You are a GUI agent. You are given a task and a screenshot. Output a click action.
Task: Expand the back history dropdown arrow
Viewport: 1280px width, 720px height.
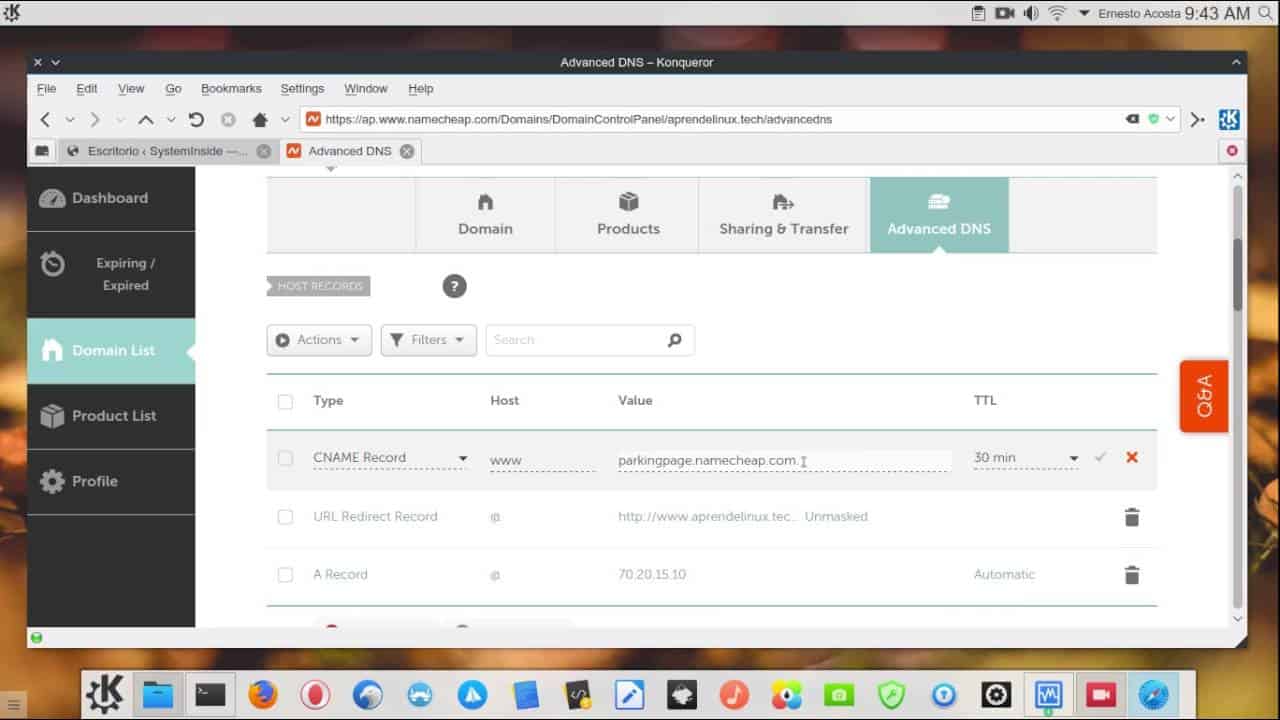70,119
